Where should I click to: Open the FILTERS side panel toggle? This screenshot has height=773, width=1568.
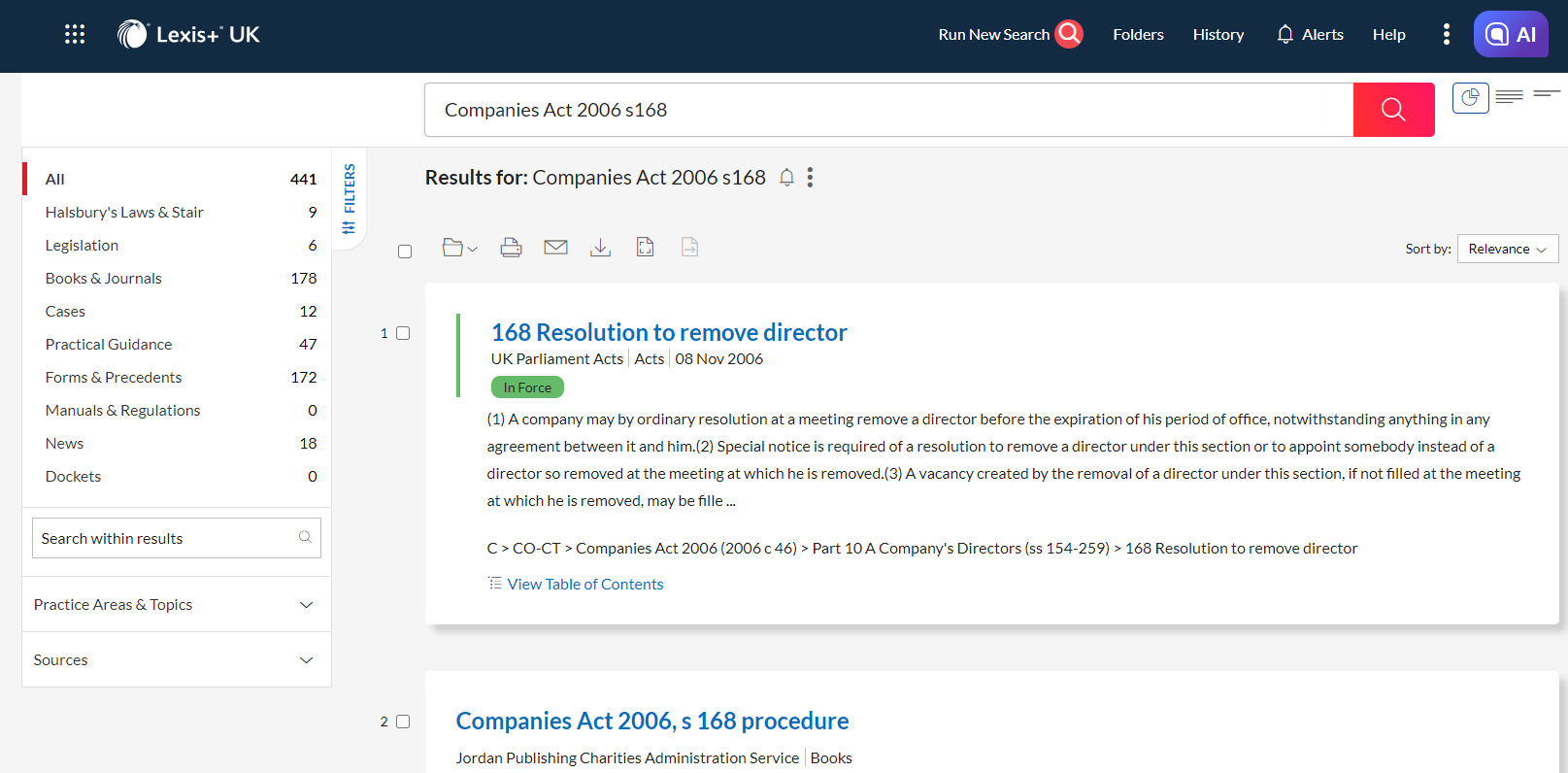(x=349, y=199)
